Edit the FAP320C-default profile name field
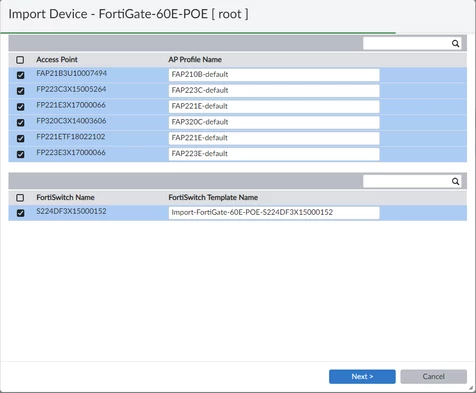 274,122
